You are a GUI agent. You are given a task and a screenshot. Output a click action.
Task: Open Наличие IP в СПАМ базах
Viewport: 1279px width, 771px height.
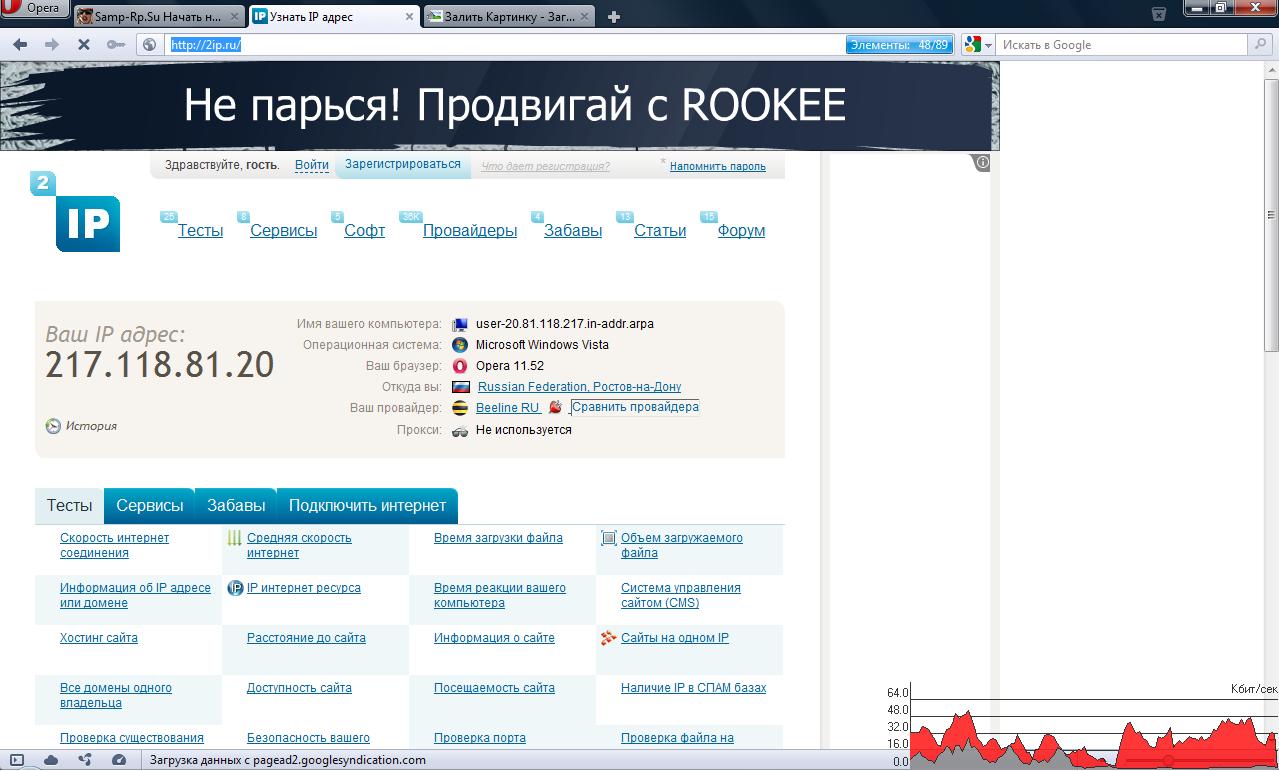[693, 688]
